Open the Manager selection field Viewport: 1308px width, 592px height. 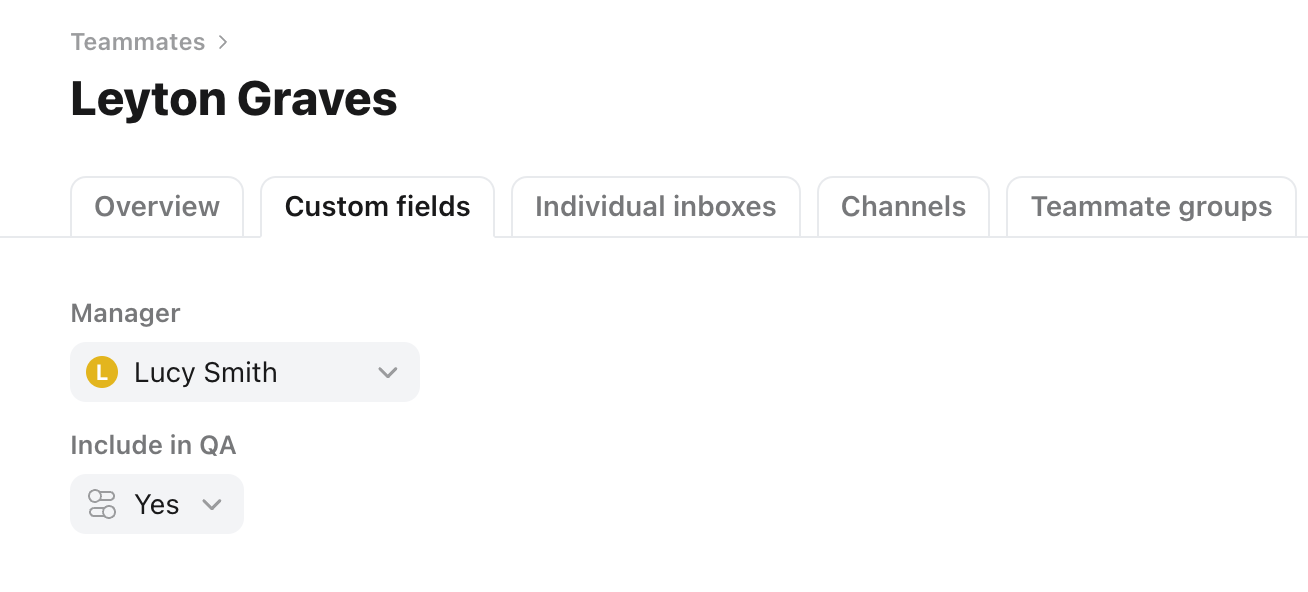click(245, 372)
